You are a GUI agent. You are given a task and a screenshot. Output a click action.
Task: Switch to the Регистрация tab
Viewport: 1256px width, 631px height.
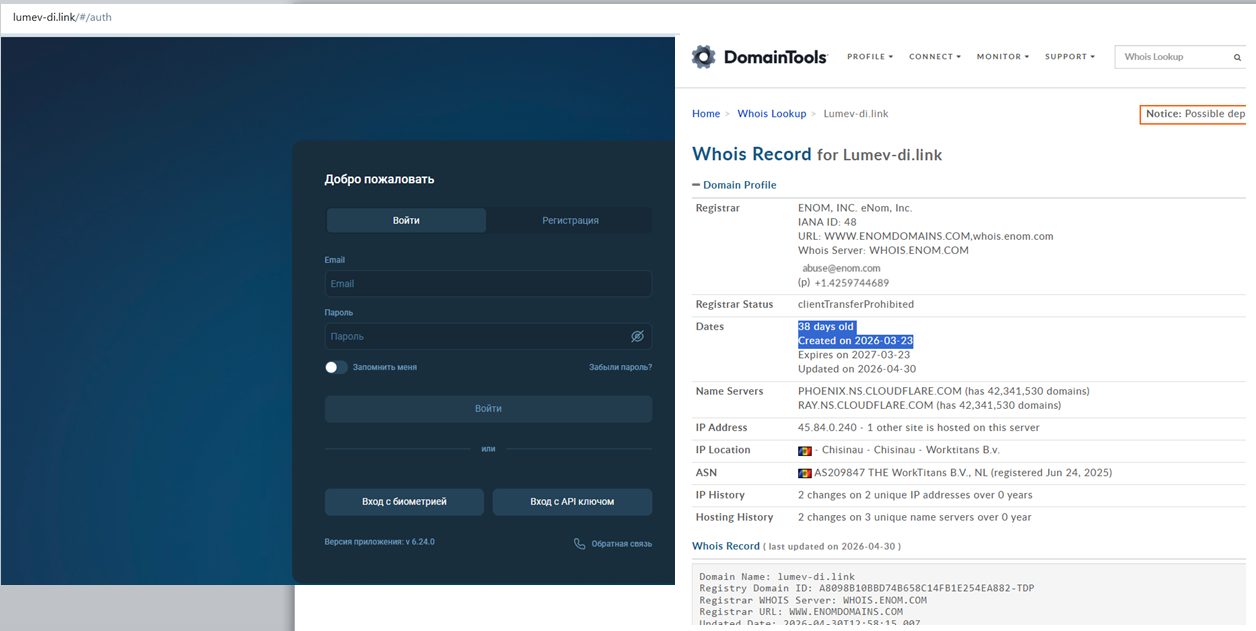[570, 220]
